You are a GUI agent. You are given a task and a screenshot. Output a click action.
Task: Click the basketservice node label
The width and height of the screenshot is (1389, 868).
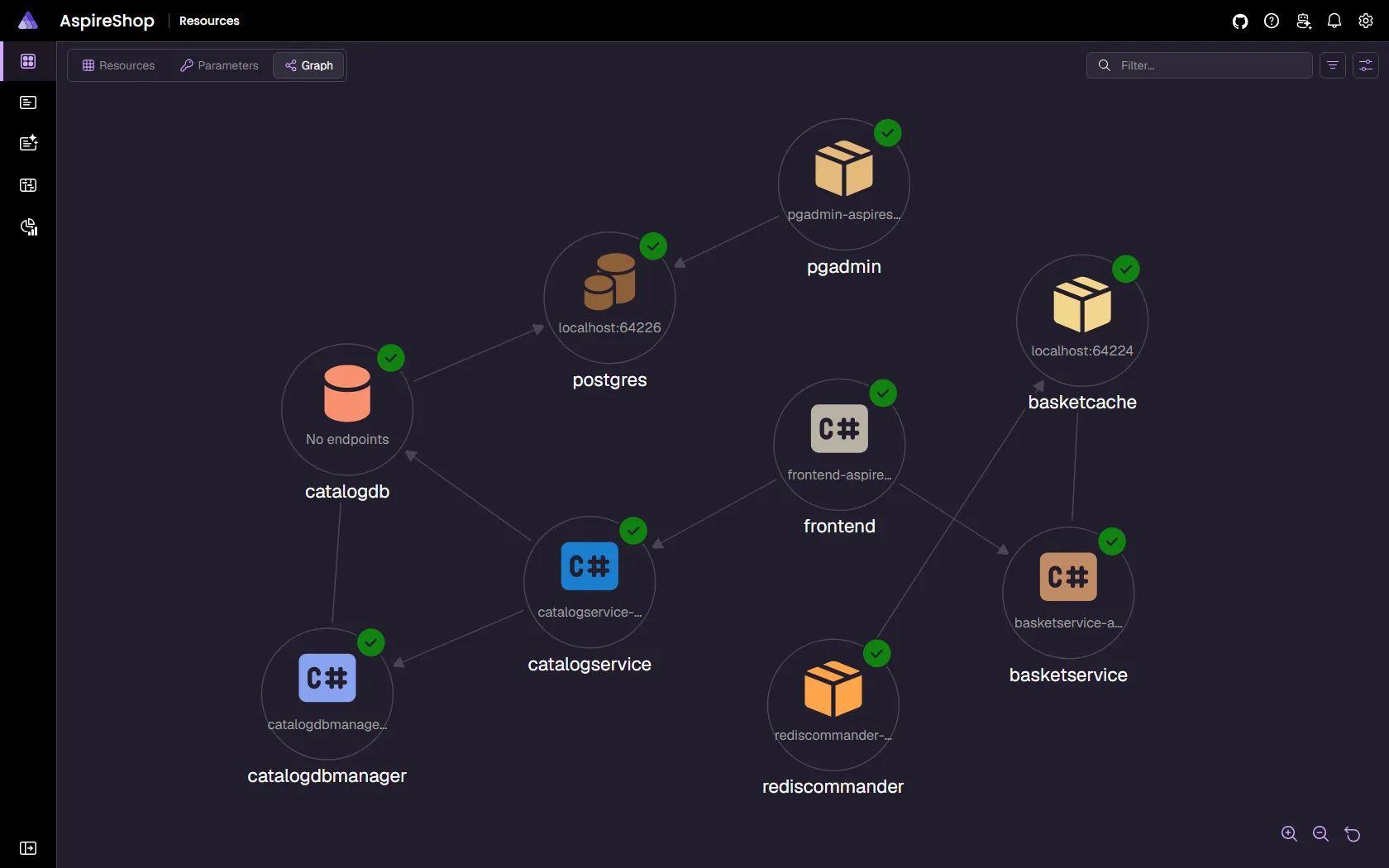coord(1068,675)
